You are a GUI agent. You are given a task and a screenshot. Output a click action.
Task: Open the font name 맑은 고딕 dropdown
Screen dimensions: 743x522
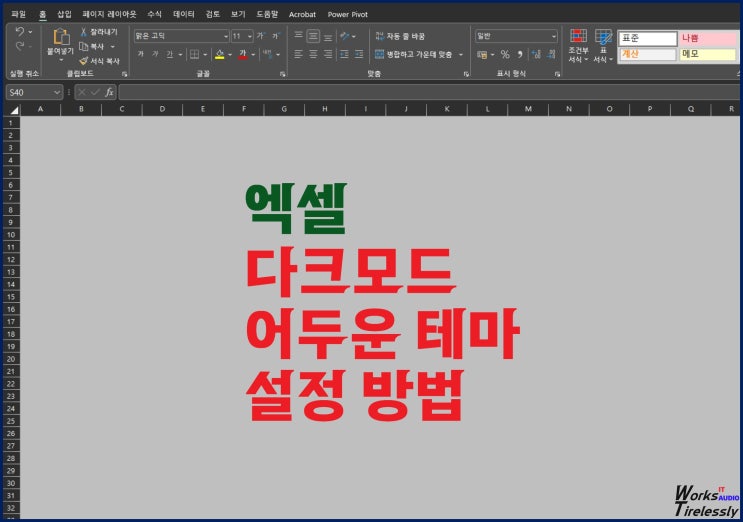pos(226,36)
